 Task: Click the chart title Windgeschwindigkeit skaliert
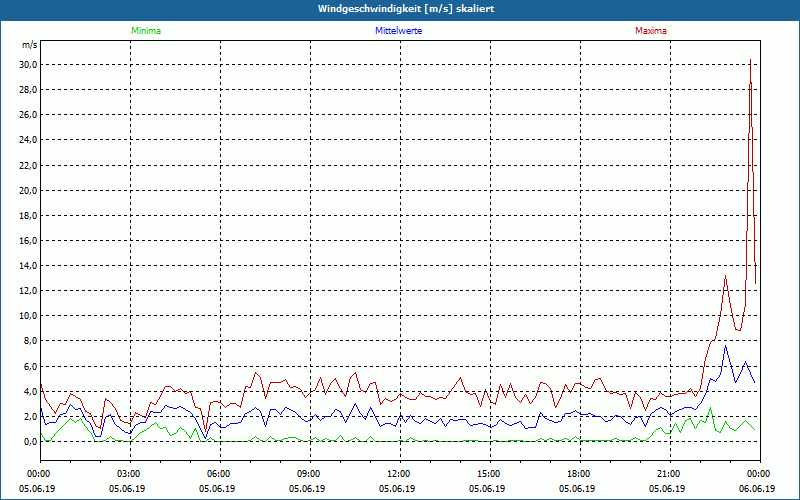point(406,9)
